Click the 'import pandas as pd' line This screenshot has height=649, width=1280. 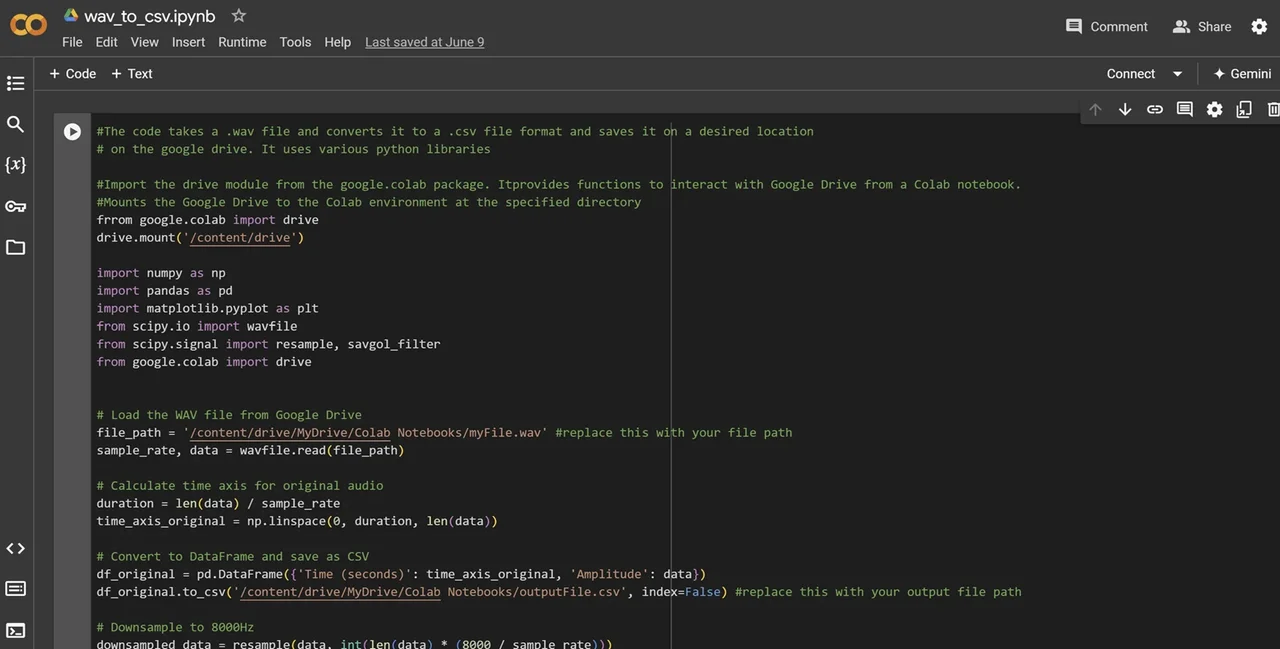(x=165, y=291)
